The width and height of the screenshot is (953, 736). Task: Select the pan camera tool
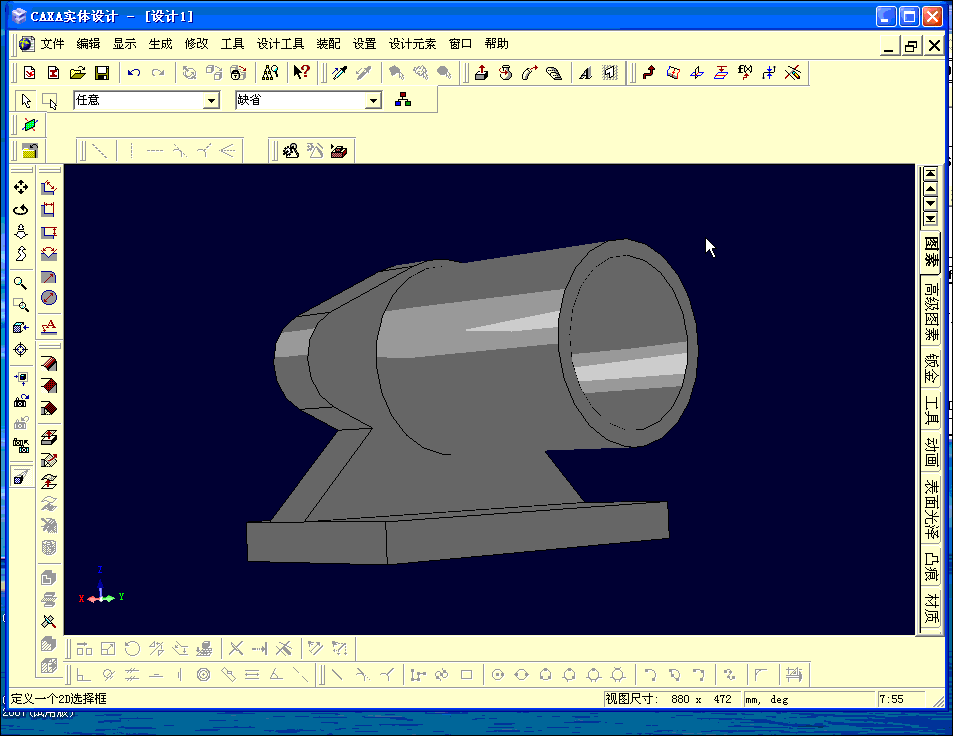point(21,187)
